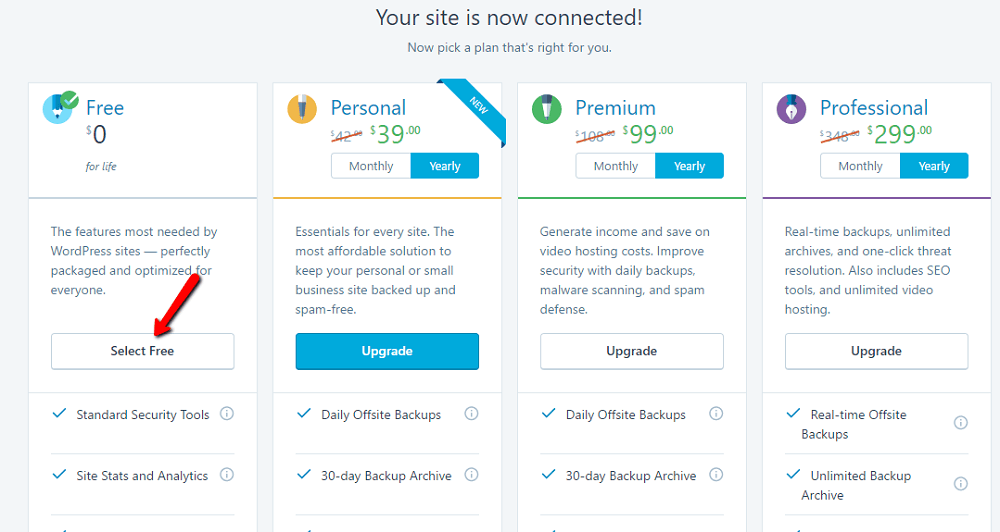The width and height of the screenshot is (1000, 532).
Task: Open info icon for Real-time Offsite Backups
Action: click(x=960, y=423)
